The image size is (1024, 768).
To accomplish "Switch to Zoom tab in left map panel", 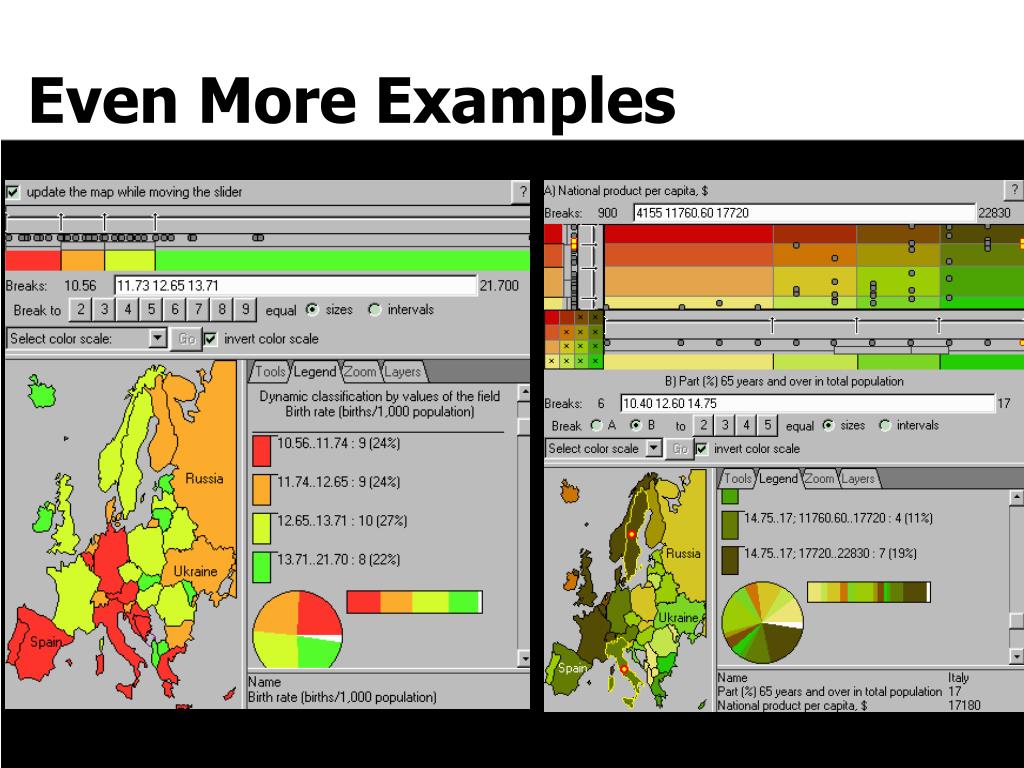I will click(360, 372).
